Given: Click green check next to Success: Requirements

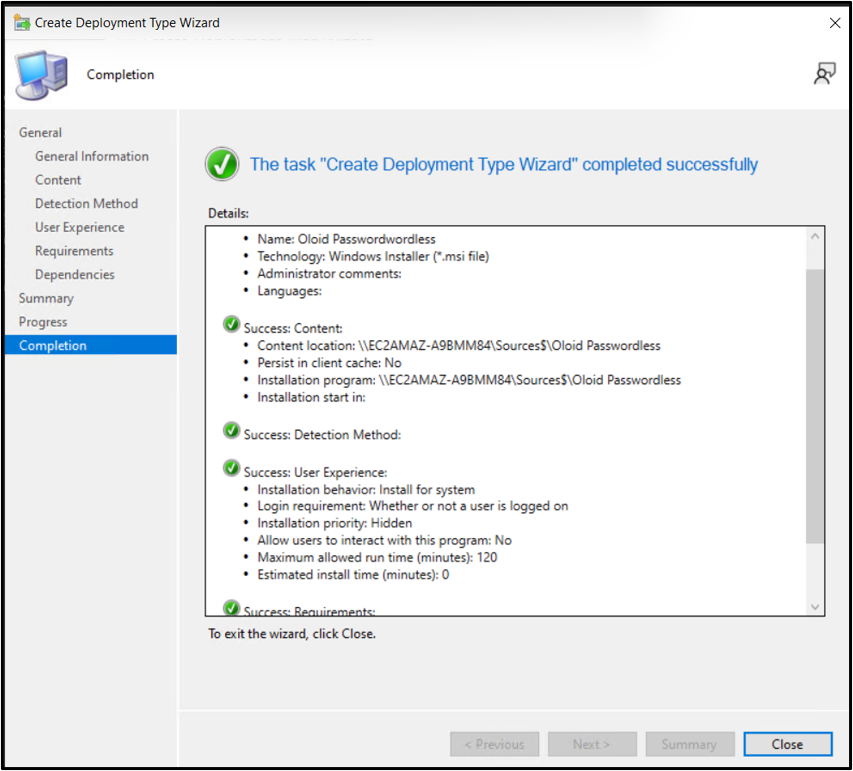Looking at the screenshot, I should point(231,607).
